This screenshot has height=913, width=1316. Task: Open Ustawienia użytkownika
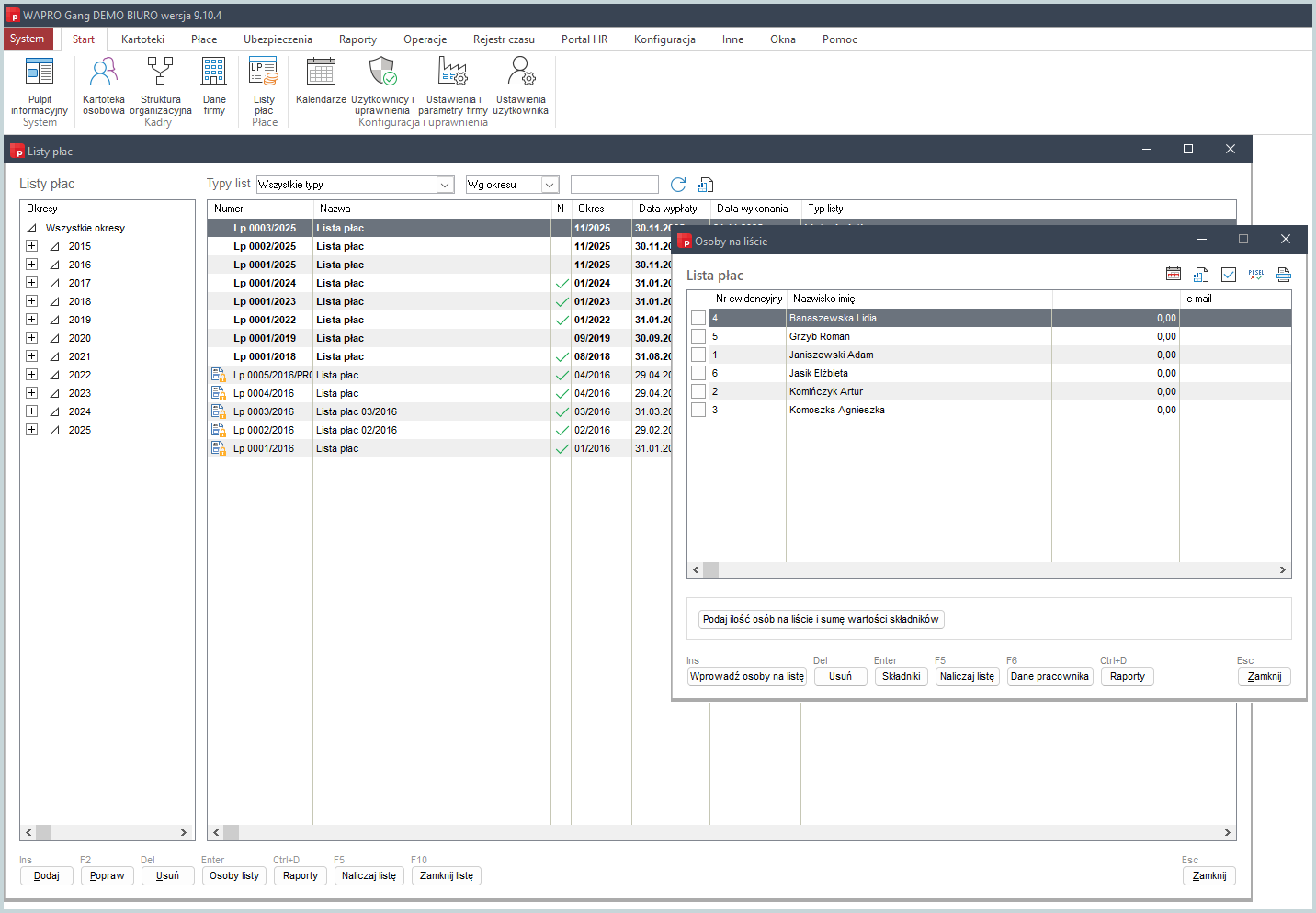(520, 85)
